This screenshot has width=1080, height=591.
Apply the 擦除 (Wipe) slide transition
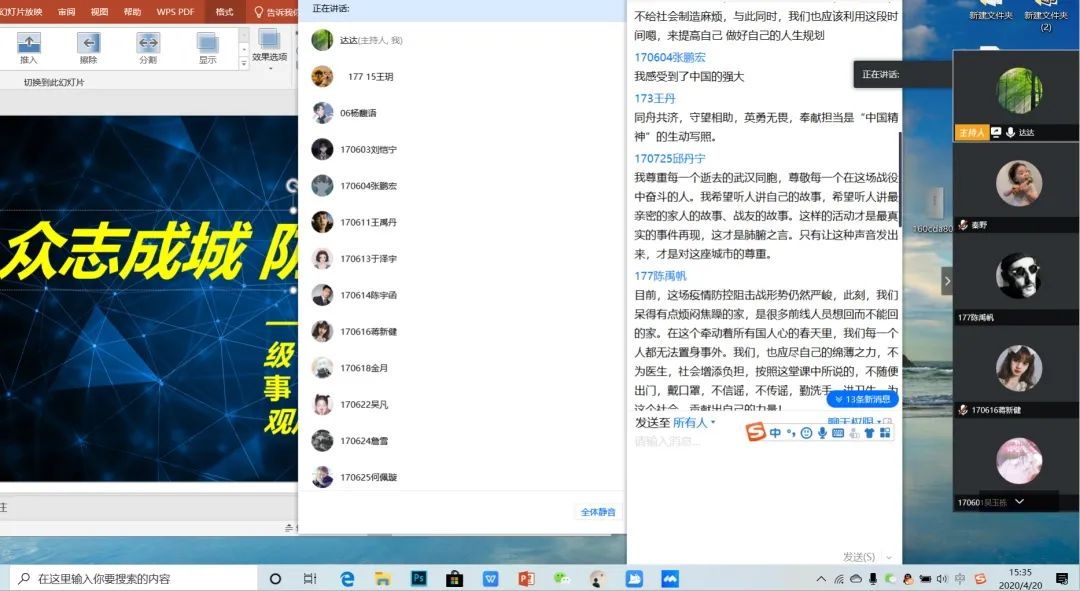(88, 47)
